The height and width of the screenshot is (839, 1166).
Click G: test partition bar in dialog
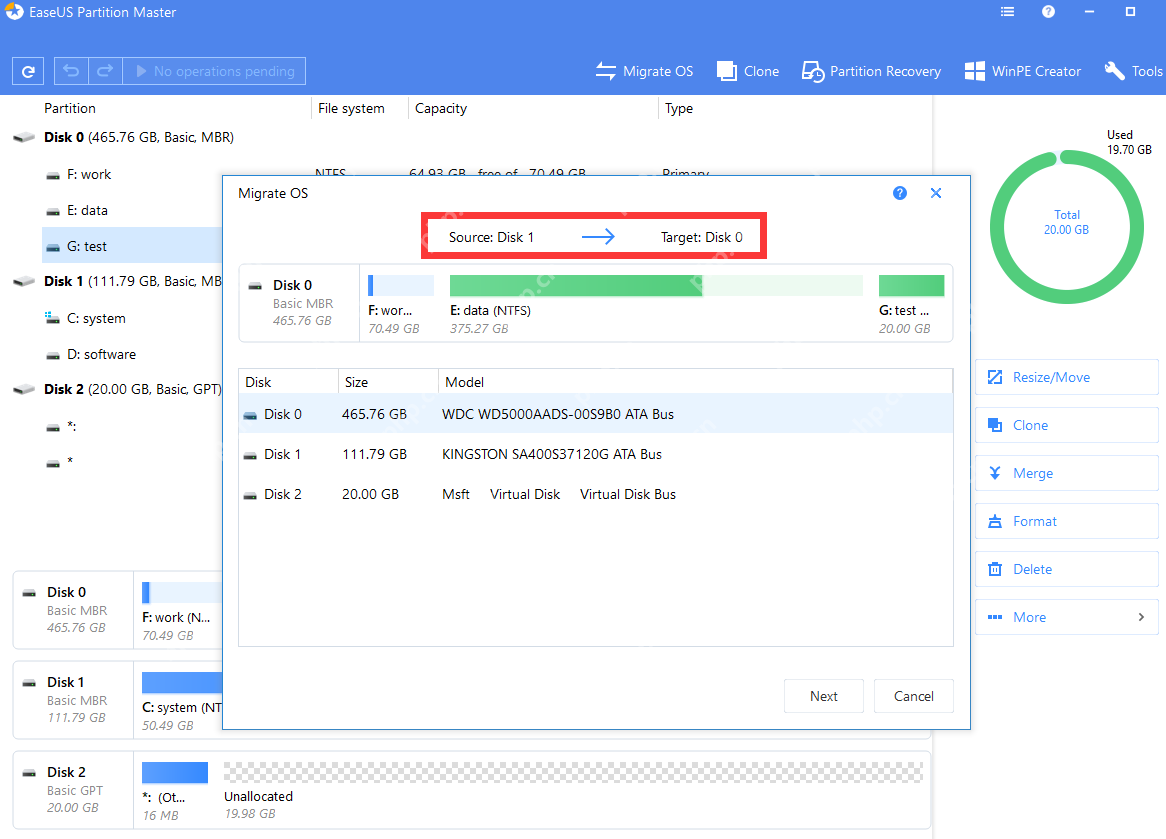coord(912,286)
